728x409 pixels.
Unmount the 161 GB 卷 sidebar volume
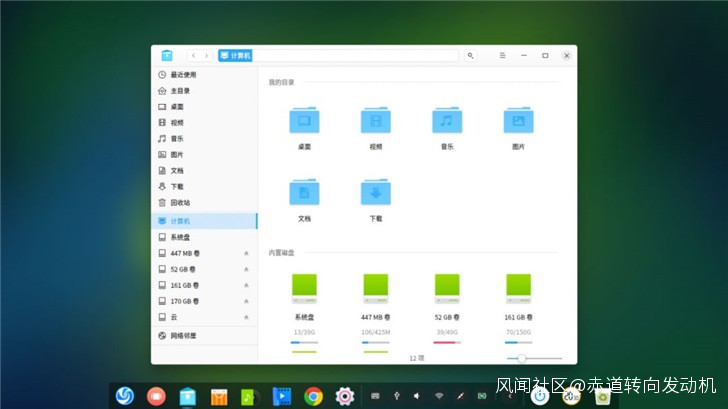tap(246, 285)
